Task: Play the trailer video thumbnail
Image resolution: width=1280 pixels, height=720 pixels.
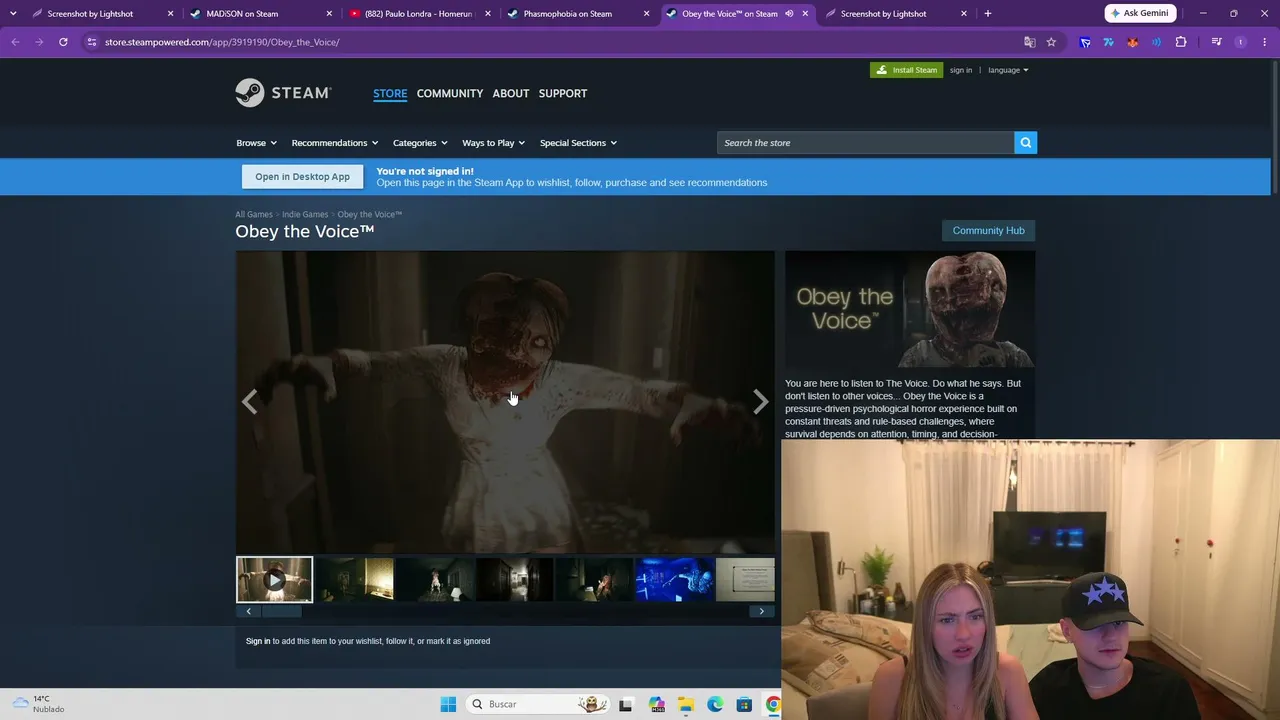Action: [274, 580]
